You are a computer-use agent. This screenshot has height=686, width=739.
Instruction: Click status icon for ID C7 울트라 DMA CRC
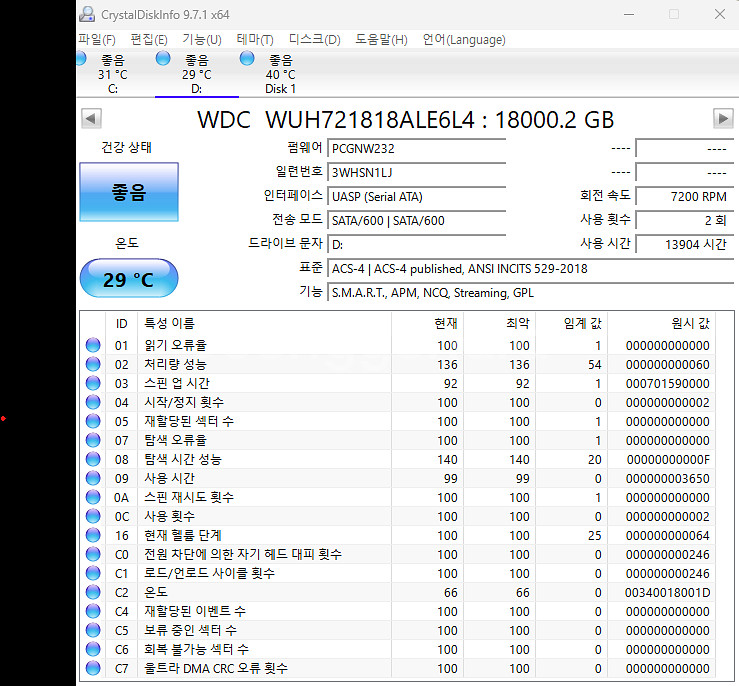[93, 668]
